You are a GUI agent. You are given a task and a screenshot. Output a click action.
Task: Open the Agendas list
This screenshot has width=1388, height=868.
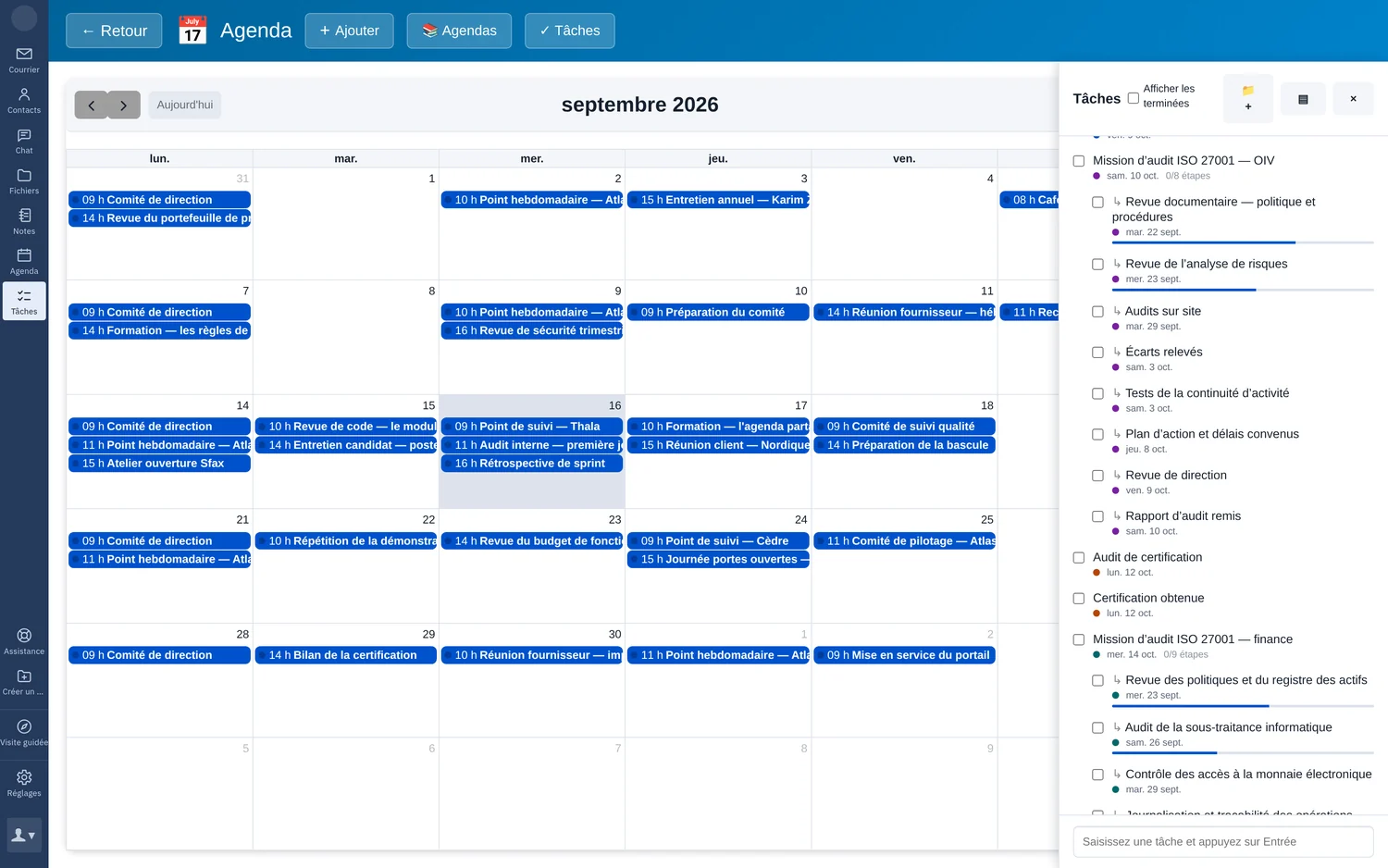[x=459, y=31]
